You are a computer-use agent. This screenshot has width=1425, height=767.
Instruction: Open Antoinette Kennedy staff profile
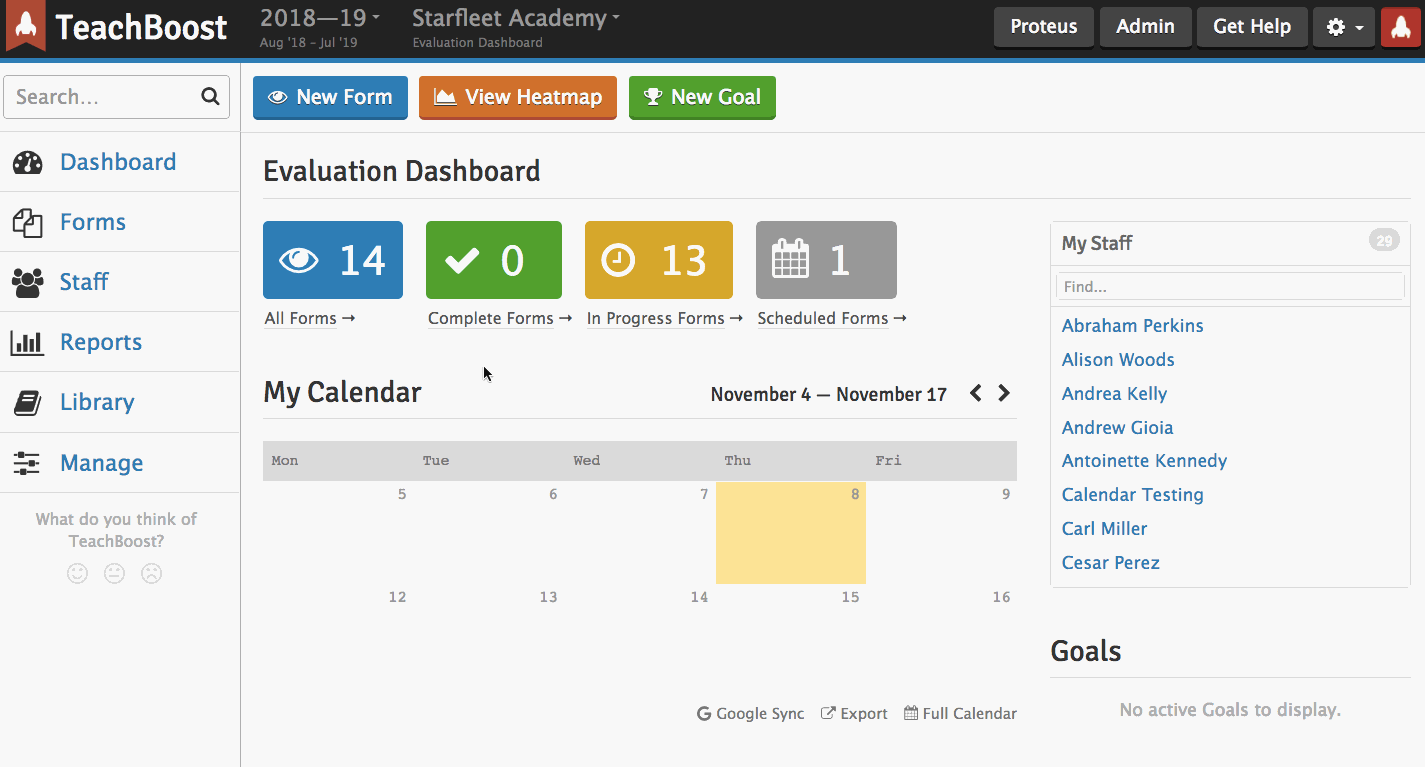tap(1144, 461)
